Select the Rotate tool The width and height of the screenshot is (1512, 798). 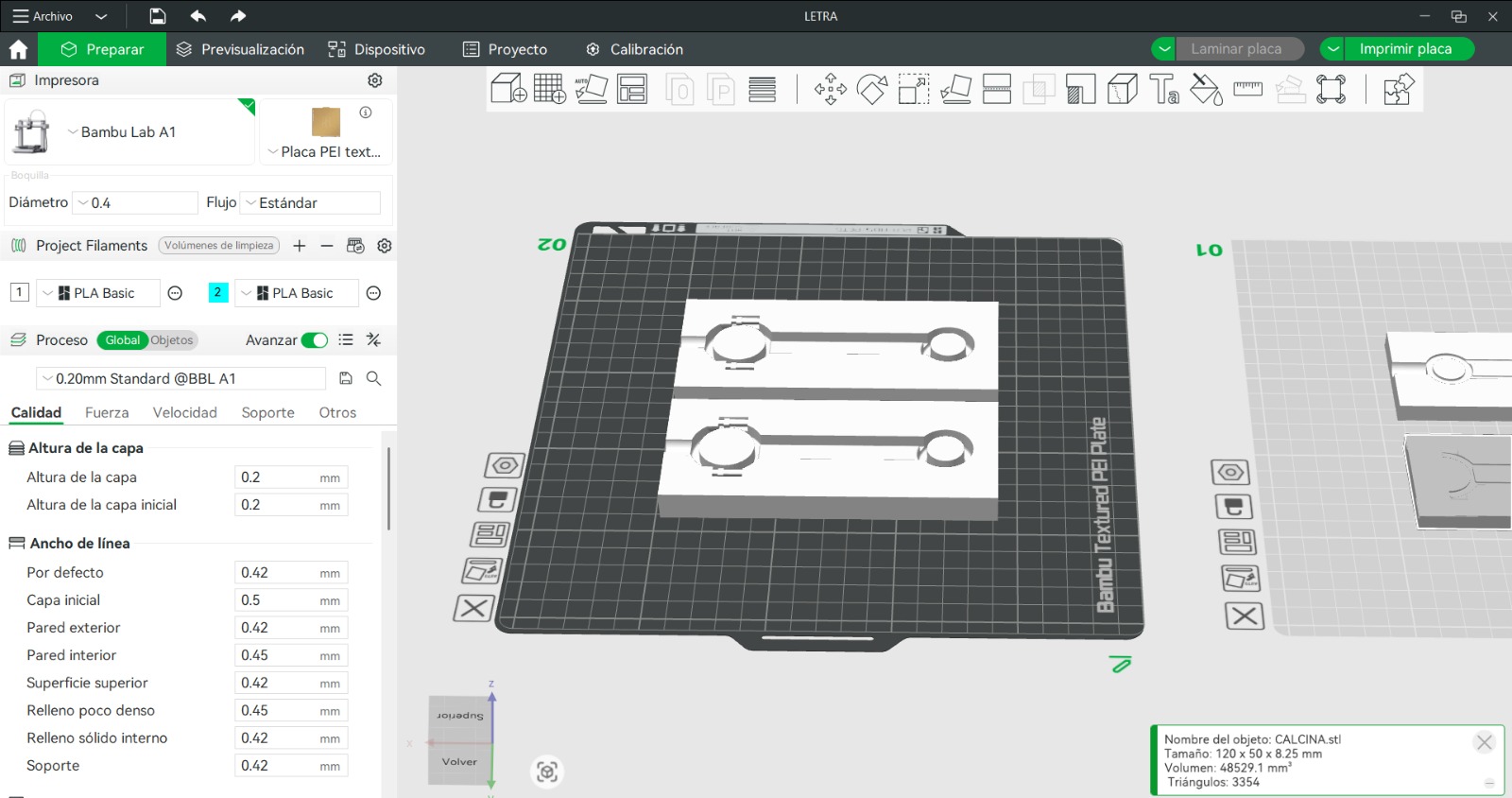(x=871, y=89)
